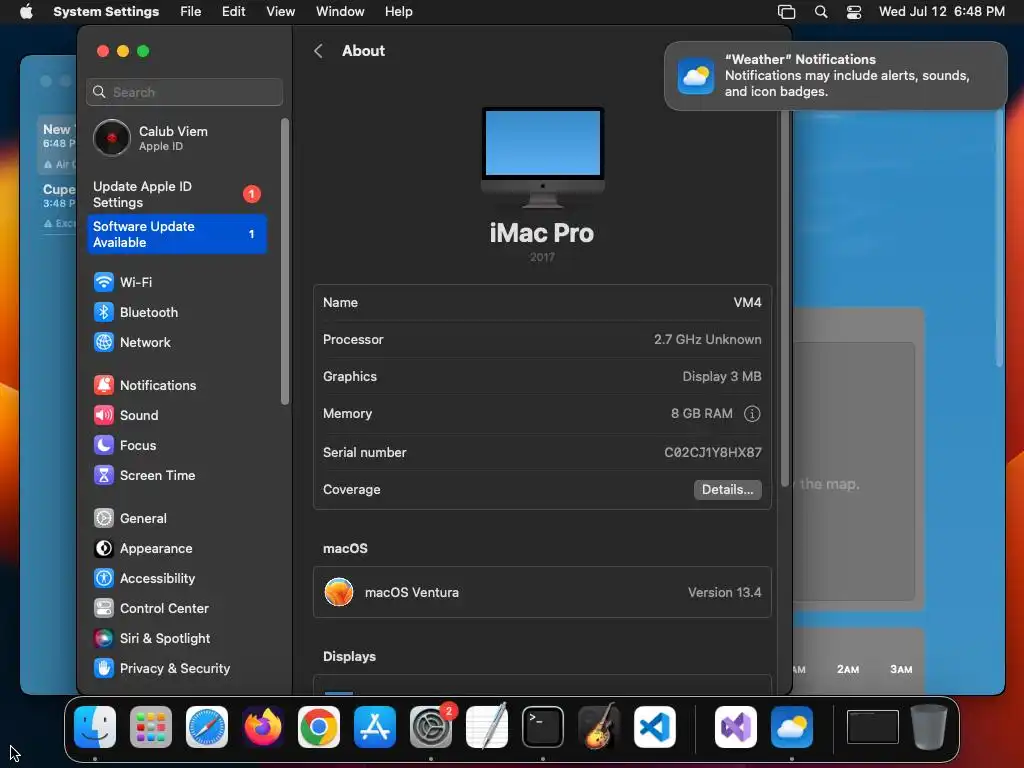Image resolution: width=1024 pixels, height=768 pixels.
Task: Open Bluetooth settings in sidebar
Action: pos(176,312)
